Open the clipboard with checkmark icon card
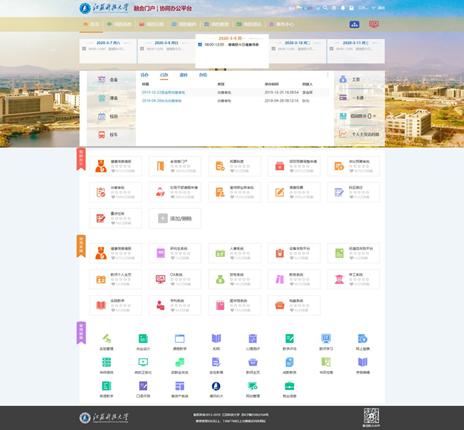 pyautogui.click(x=115, y=192)
